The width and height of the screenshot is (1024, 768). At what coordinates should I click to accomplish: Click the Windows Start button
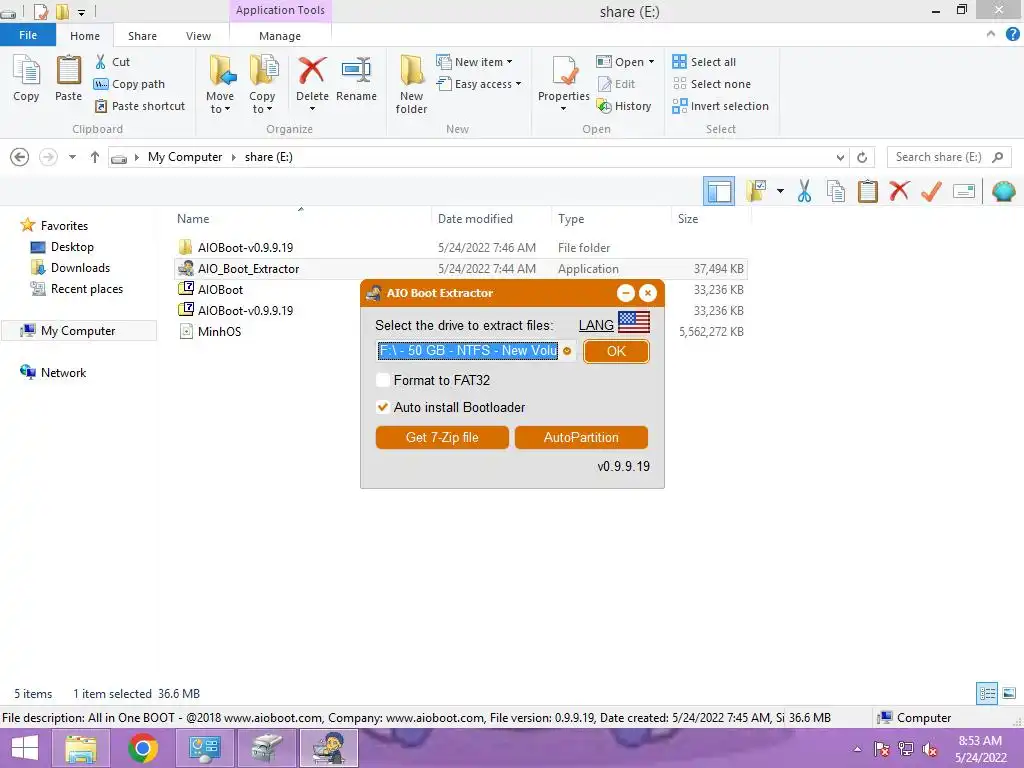point(25,748)
